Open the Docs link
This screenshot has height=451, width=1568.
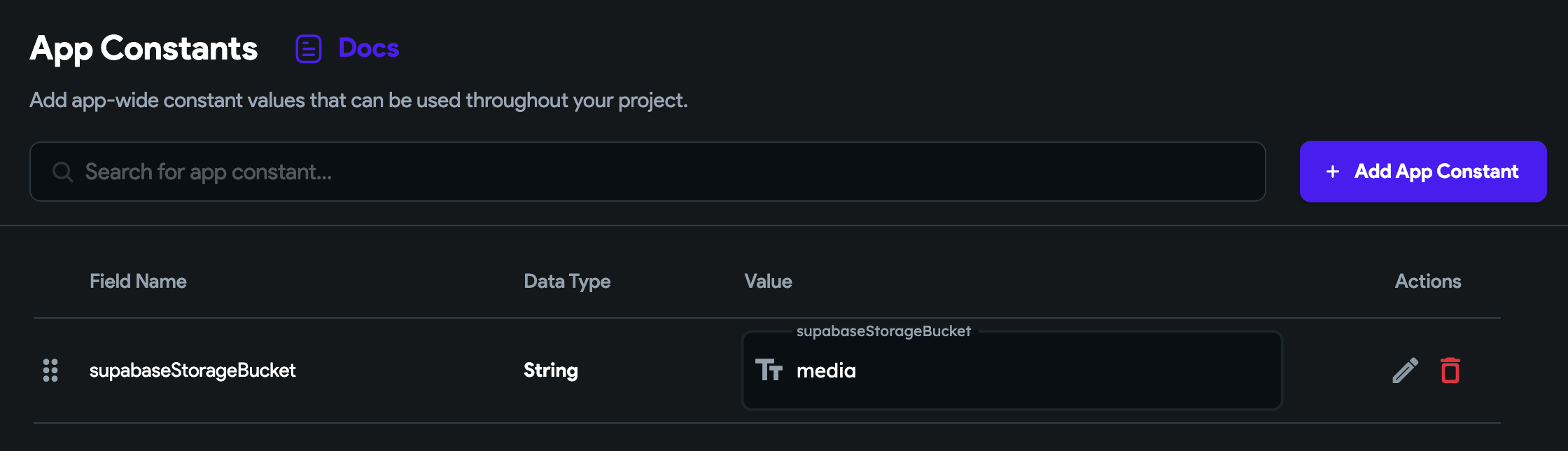(368, 48)
